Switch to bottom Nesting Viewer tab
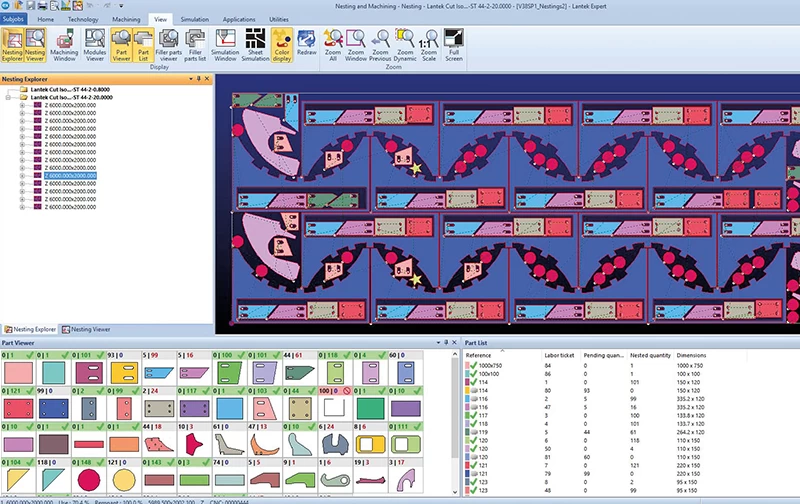 86,330
